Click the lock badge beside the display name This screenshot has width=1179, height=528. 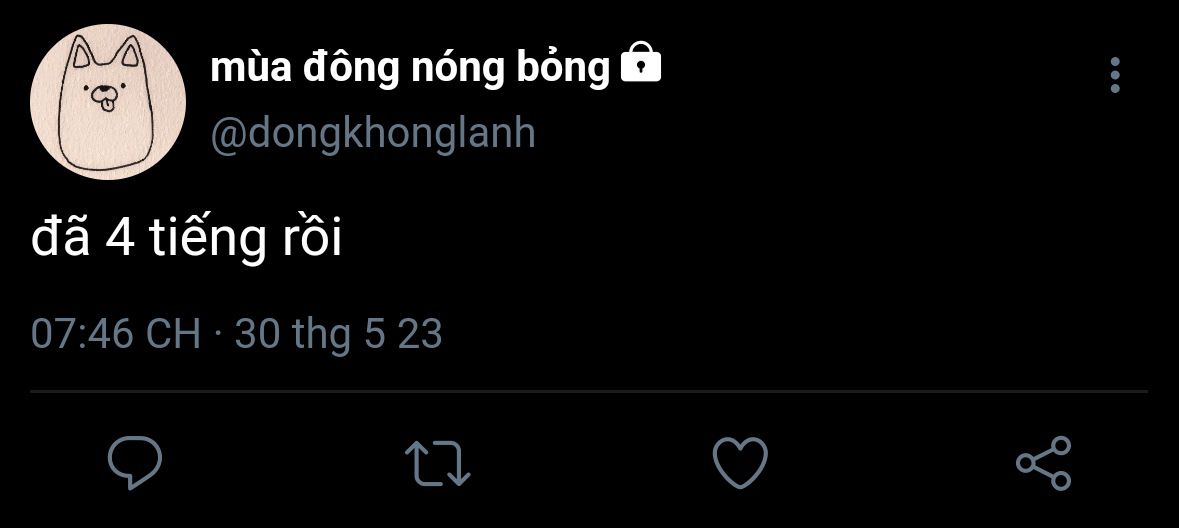click(641, 62)
